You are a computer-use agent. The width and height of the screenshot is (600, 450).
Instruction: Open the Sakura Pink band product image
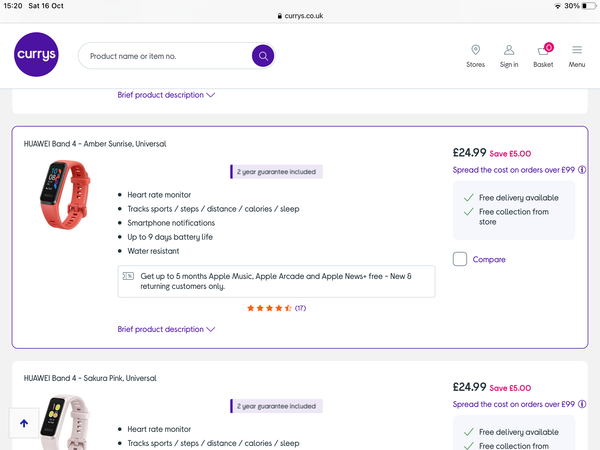[x=65, y=422]
